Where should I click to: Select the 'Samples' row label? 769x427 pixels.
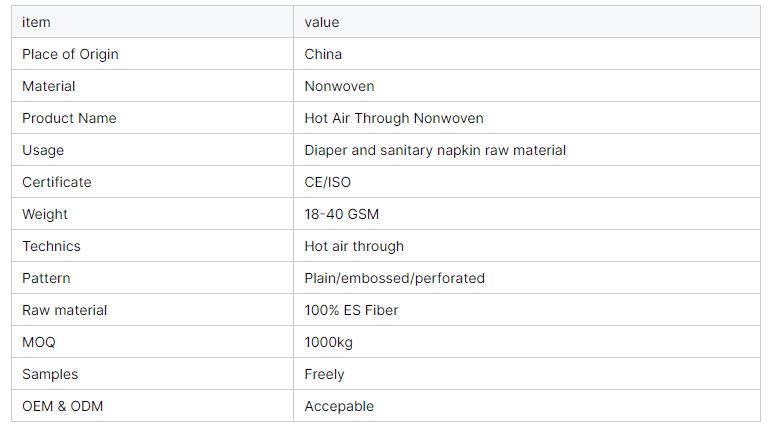[x=50, y=374]
